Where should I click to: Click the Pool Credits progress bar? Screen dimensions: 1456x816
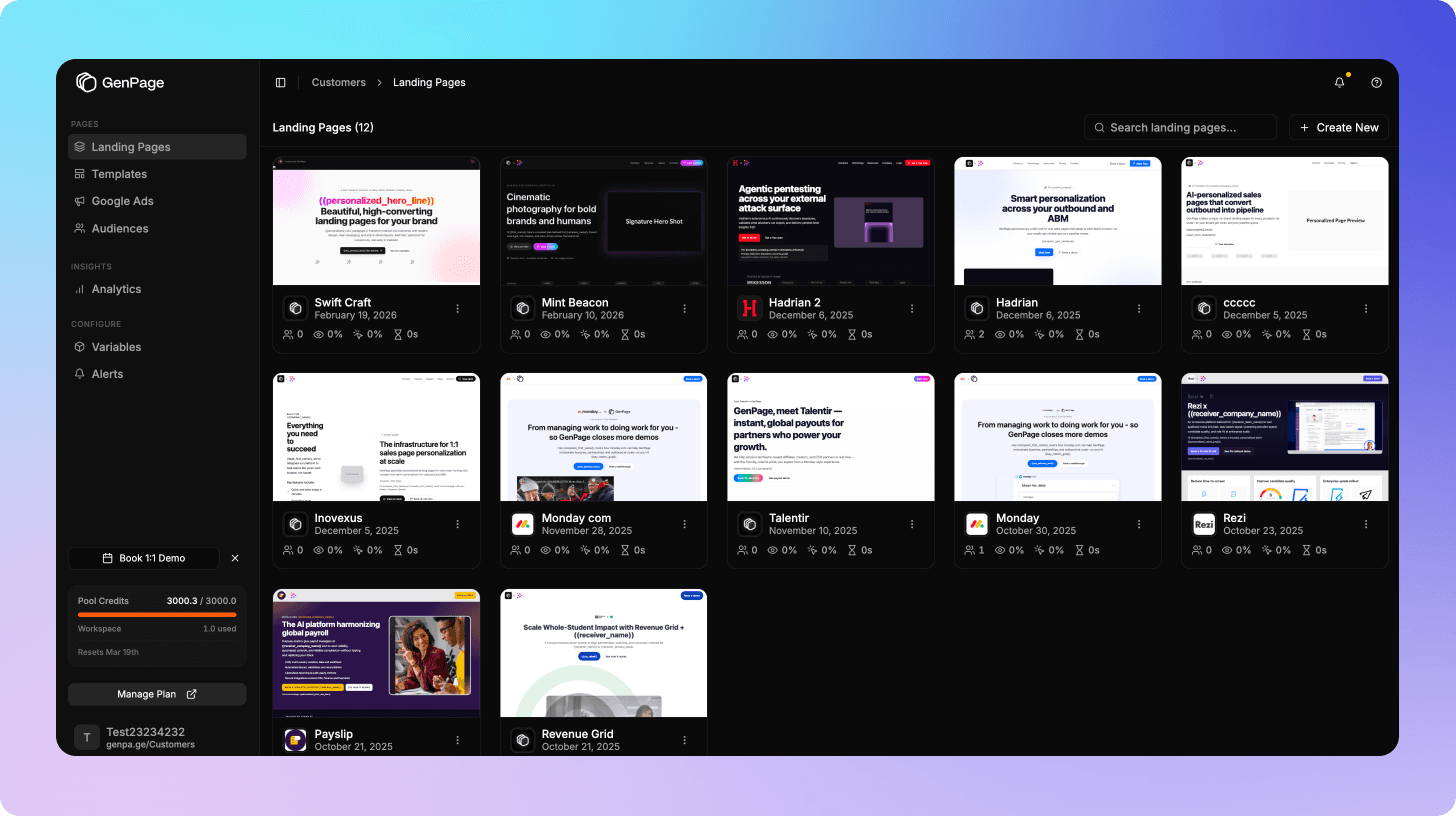[x=157, y=614]
